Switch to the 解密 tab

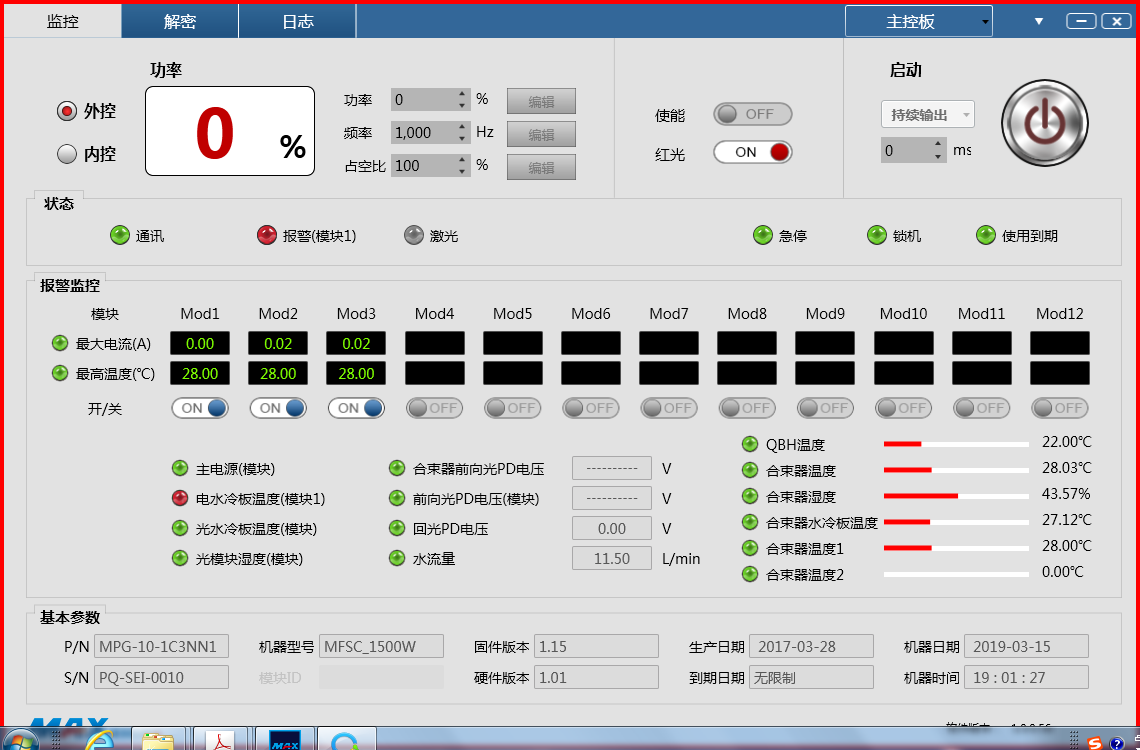tap(180, 21)
